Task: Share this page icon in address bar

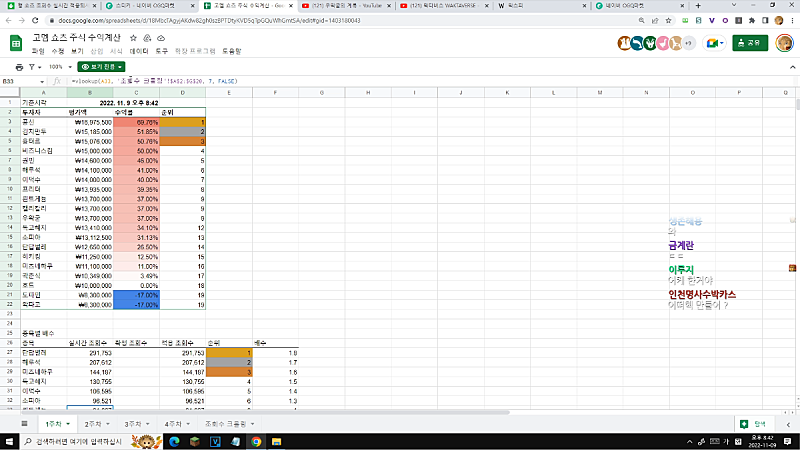Action: point(655,20)
